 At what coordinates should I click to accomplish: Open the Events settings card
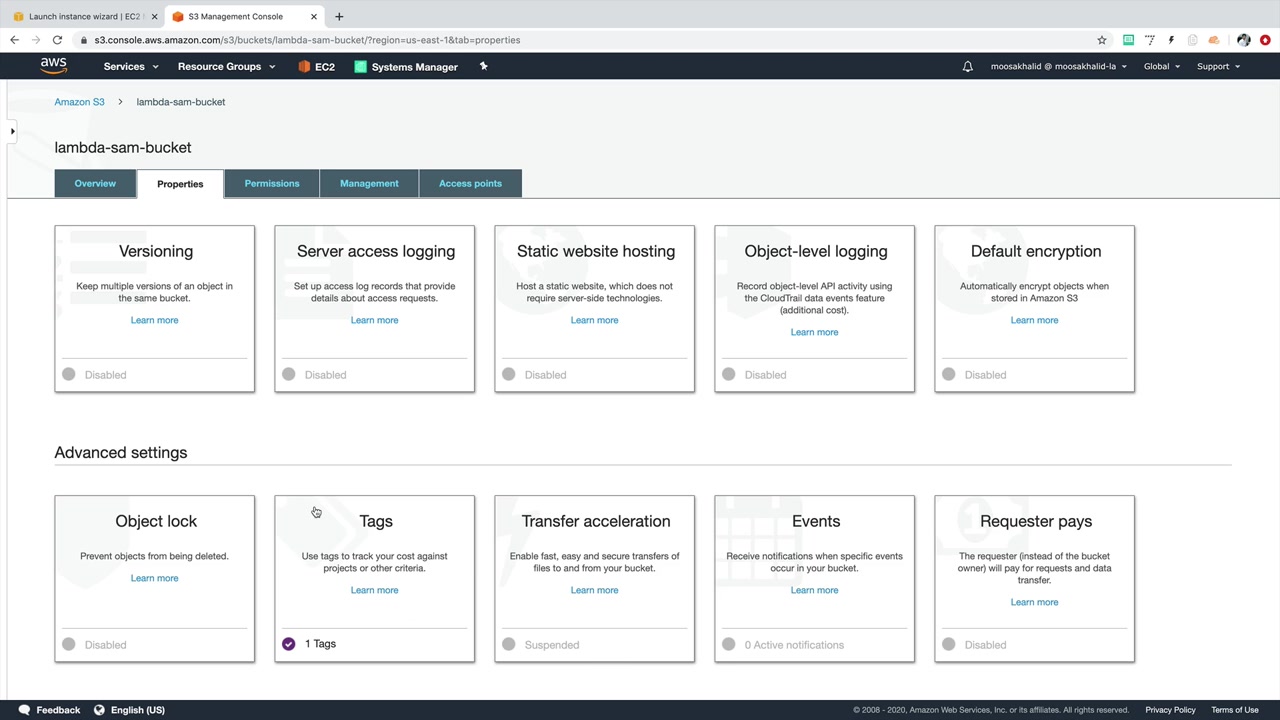point(815,521)
